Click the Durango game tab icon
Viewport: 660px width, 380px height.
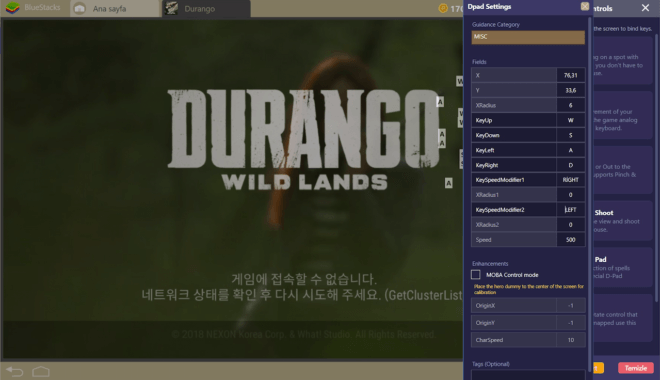click(x=171, y=8)
